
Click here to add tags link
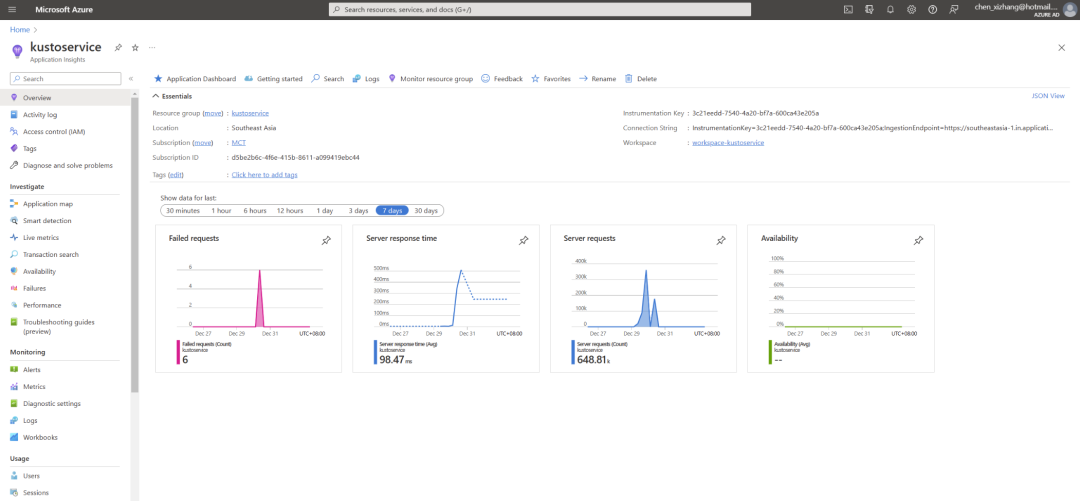point(264,175)
